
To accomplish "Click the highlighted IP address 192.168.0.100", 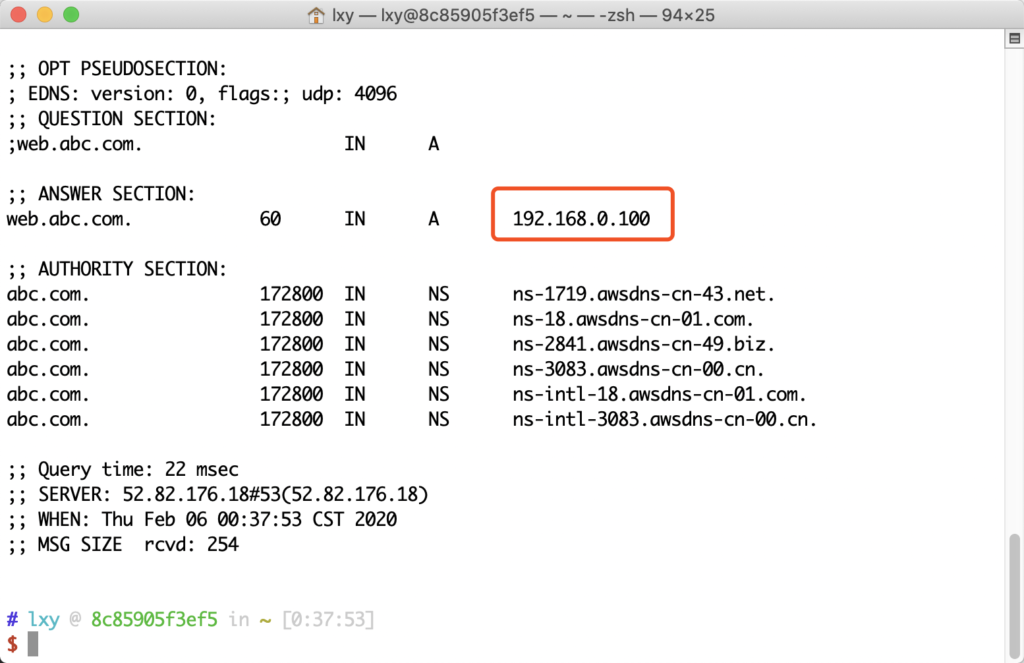I will pyautogui.click(x=581, y=219).
